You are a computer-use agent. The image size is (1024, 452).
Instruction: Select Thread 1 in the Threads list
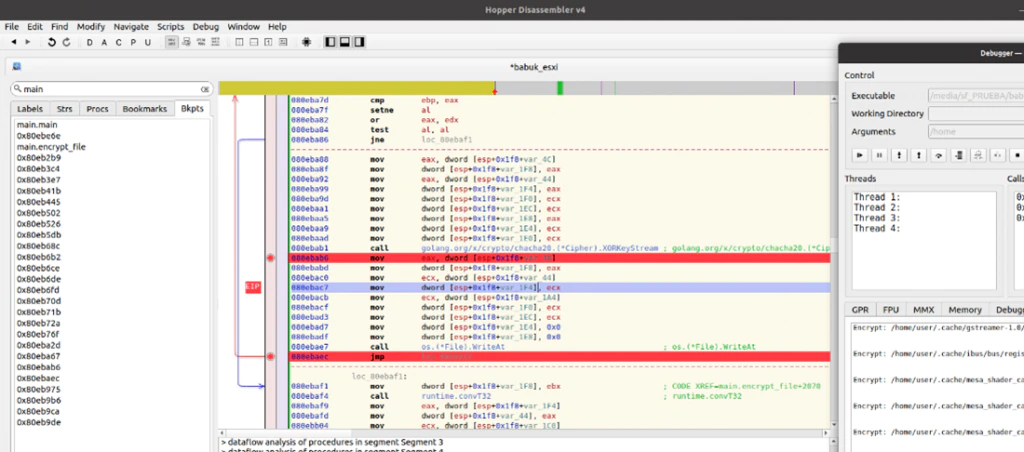877,197
